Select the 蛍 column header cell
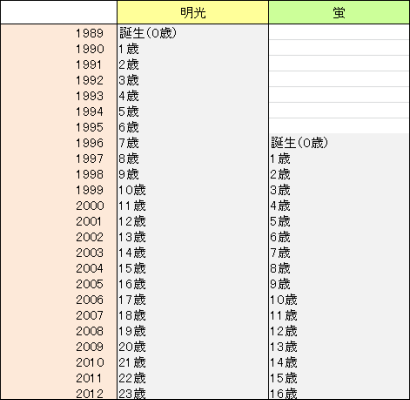 [339, 12]
